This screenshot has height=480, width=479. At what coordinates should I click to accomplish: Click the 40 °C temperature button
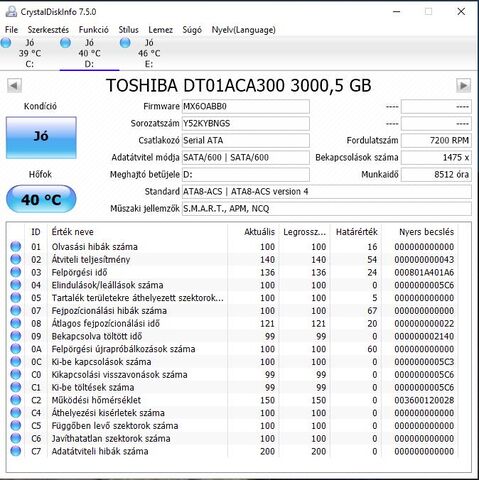click(x=41, y=199)
